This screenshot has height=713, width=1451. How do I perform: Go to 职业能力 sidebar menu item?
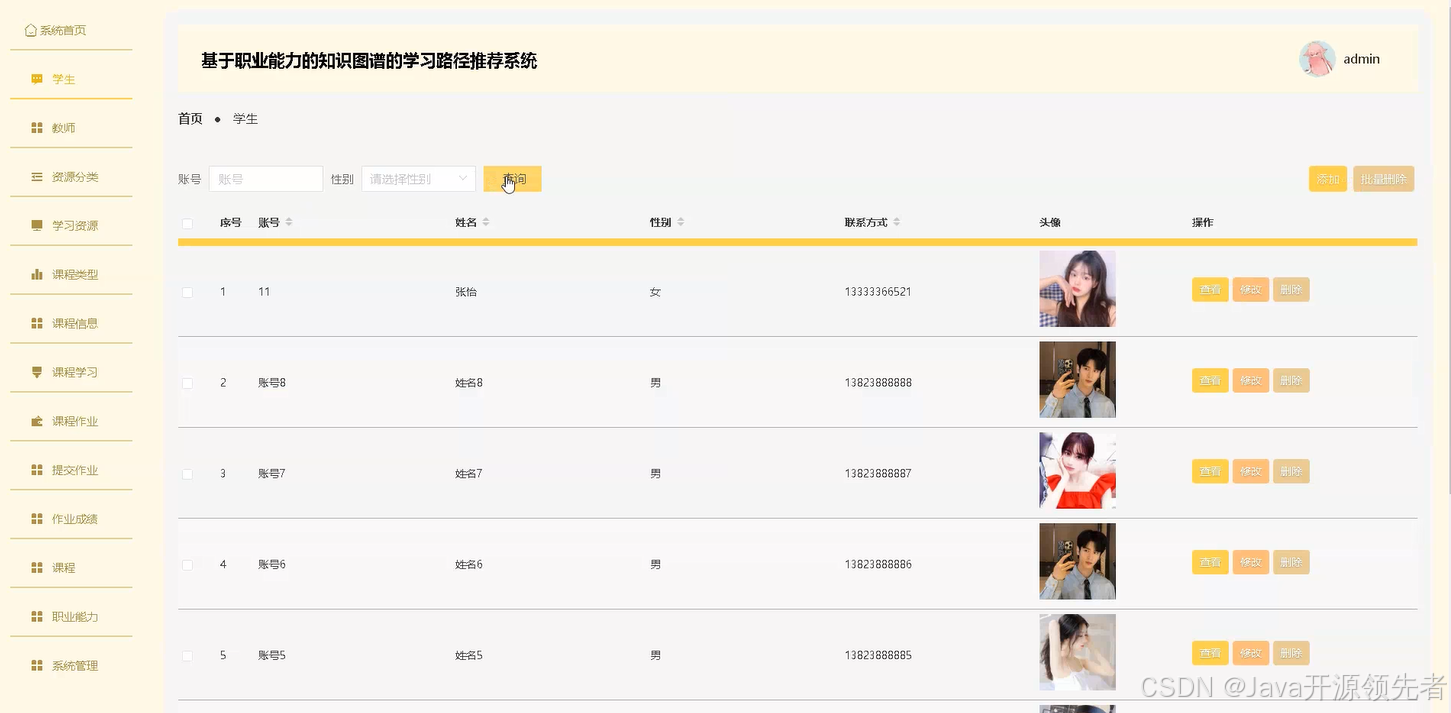75,617
